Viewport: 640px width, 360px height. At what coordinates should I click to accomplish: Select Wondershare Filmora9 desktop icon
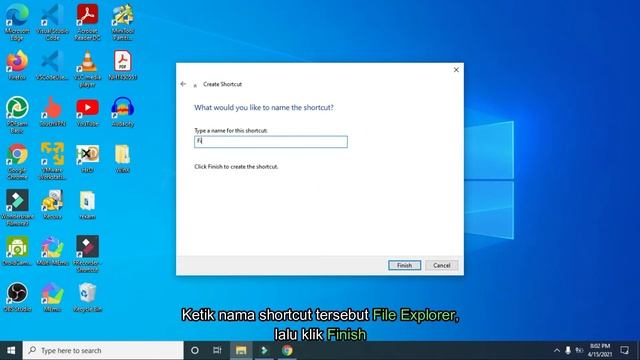pyautogui.click(x=17, y=208)
